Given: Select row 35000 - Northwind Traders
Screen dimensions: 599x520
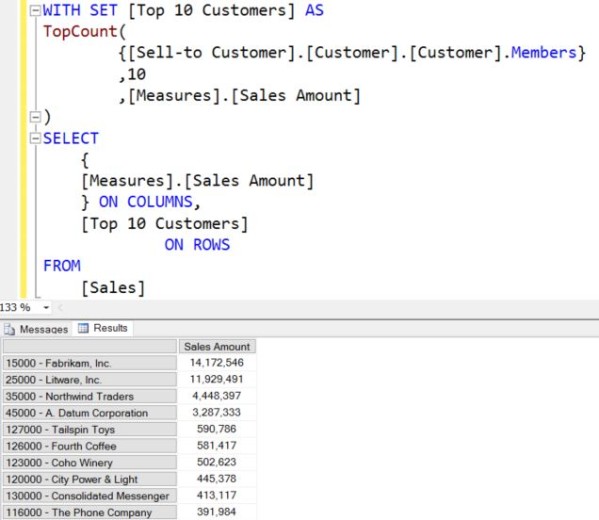Looking at the screenshot, I should (90, 396).
